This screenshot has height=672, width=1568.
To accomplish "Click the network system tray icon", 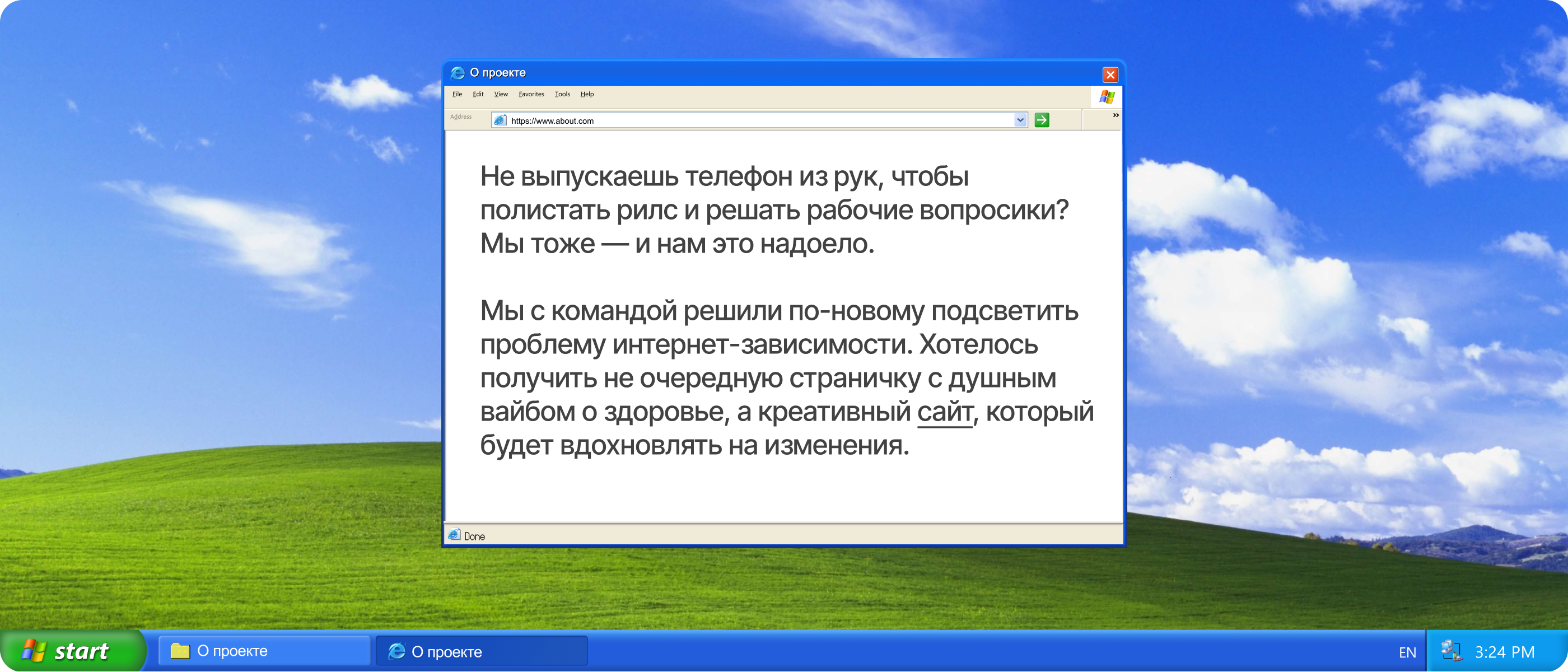I will (1451, 651).
